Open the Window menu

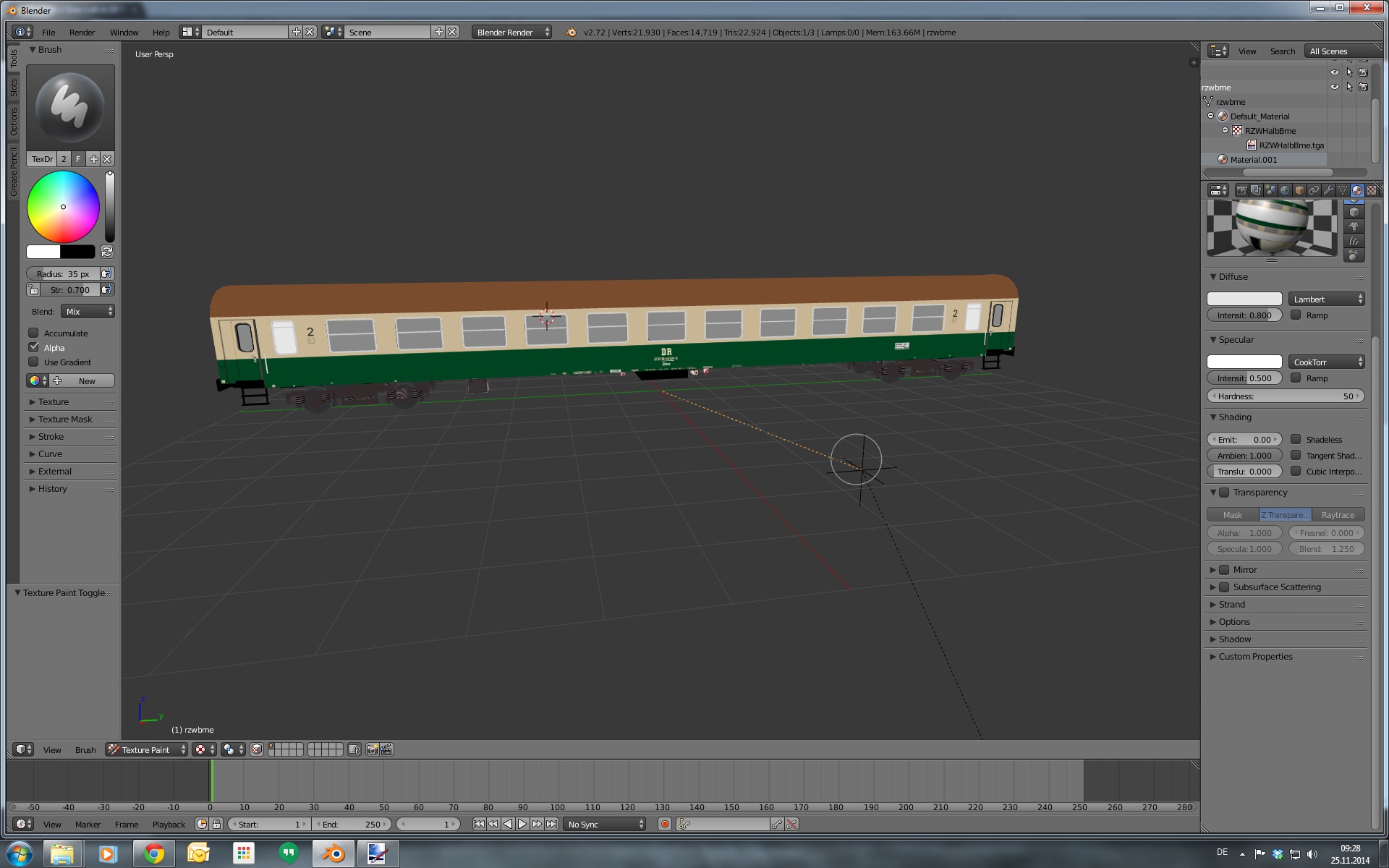[124, 33]
